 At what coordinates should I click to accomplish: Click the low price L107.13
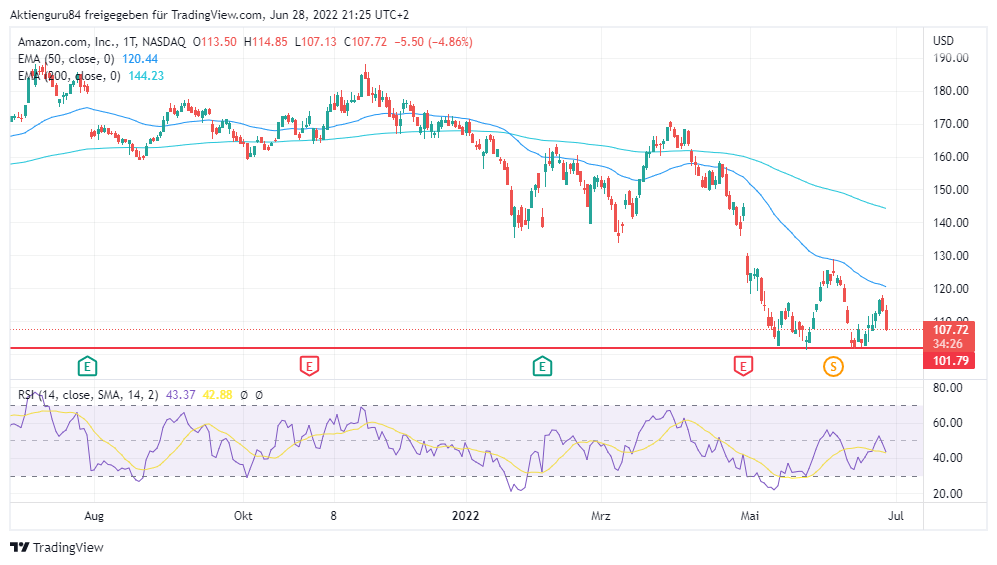point(315,42)
